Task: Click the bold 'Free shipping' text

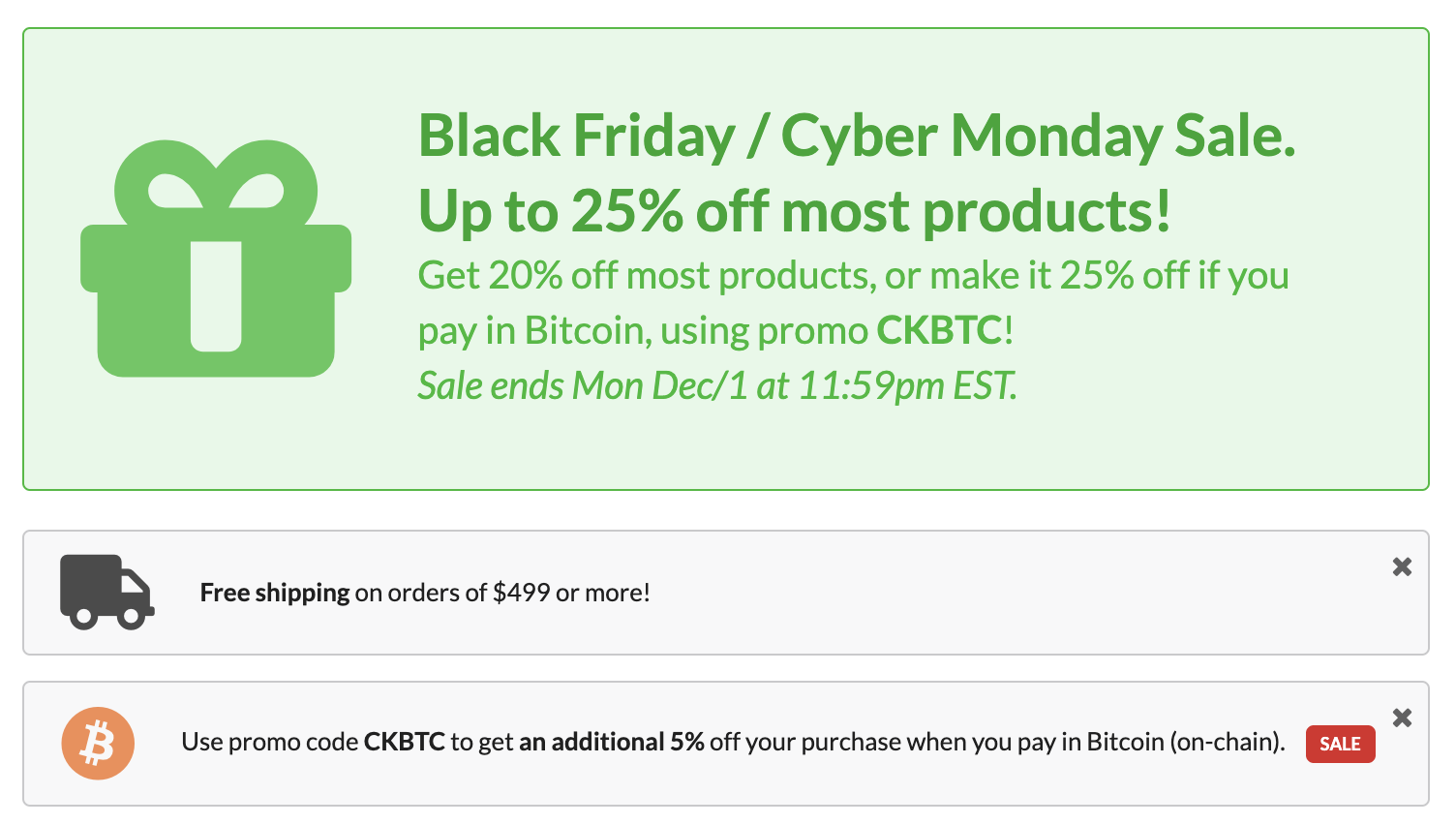Action: pos(275,593)
